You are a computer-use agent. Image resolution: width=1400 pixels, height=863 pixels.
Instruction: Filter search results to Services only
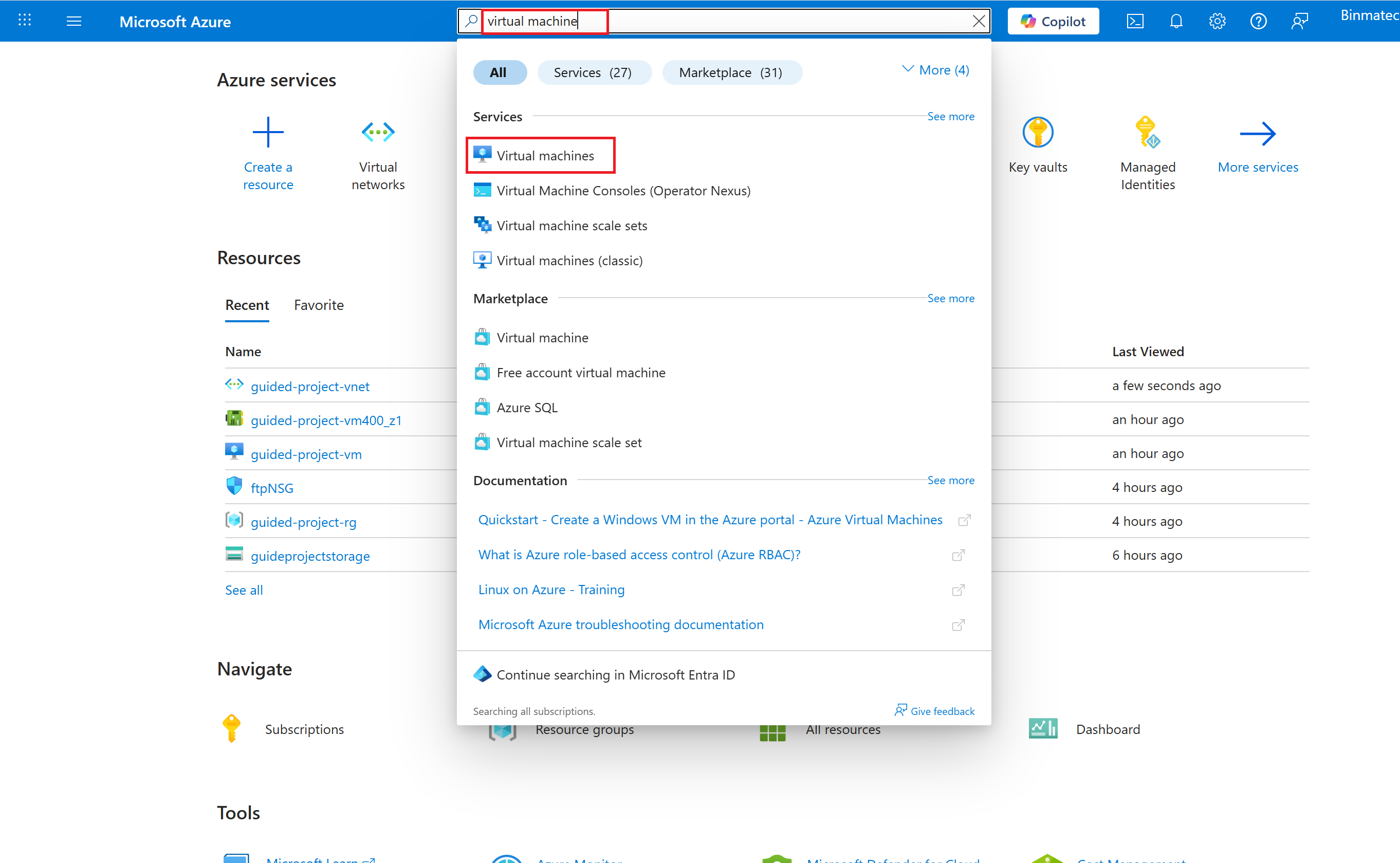tap(594, 72)
